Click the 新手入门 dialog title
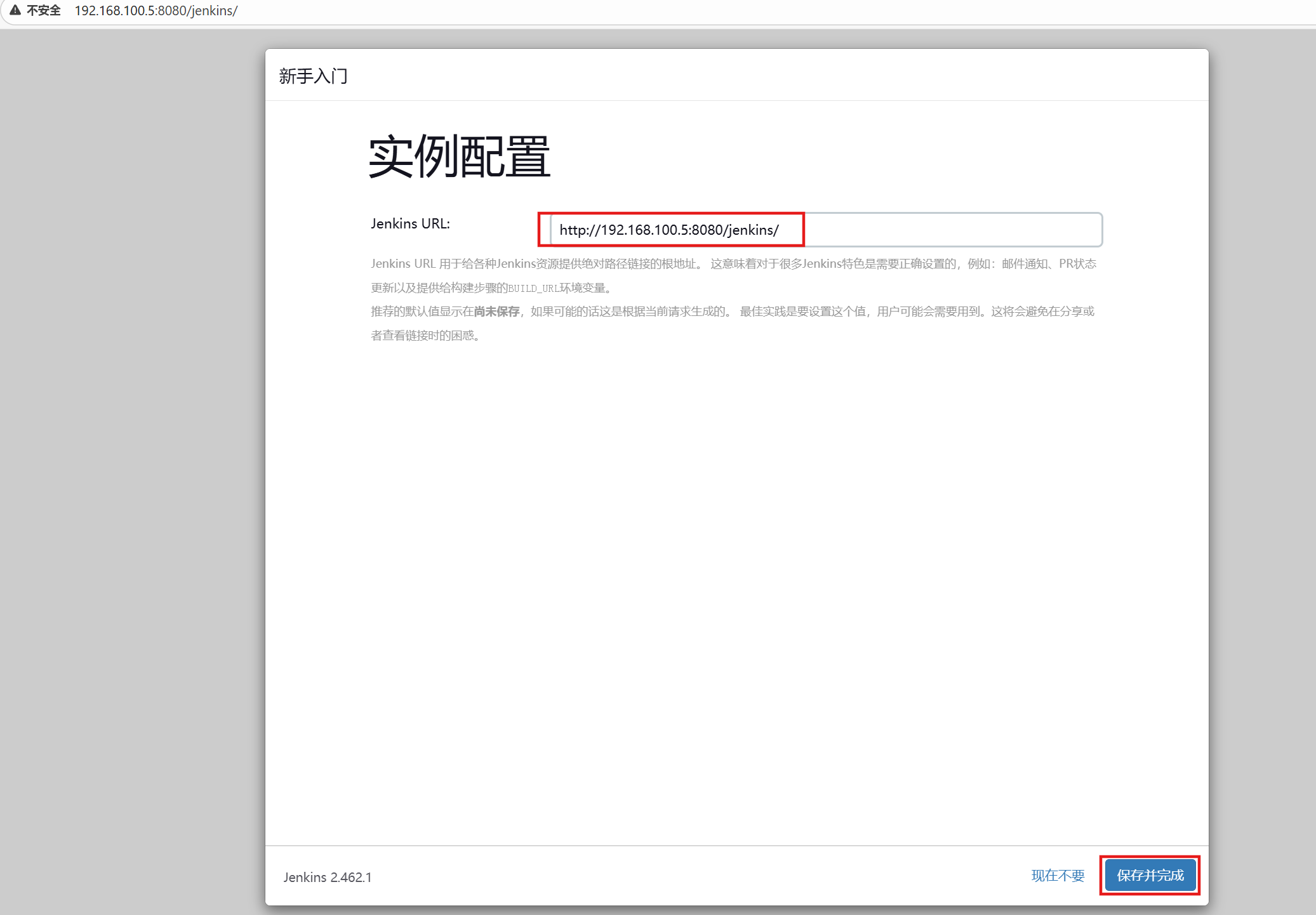 313,76
